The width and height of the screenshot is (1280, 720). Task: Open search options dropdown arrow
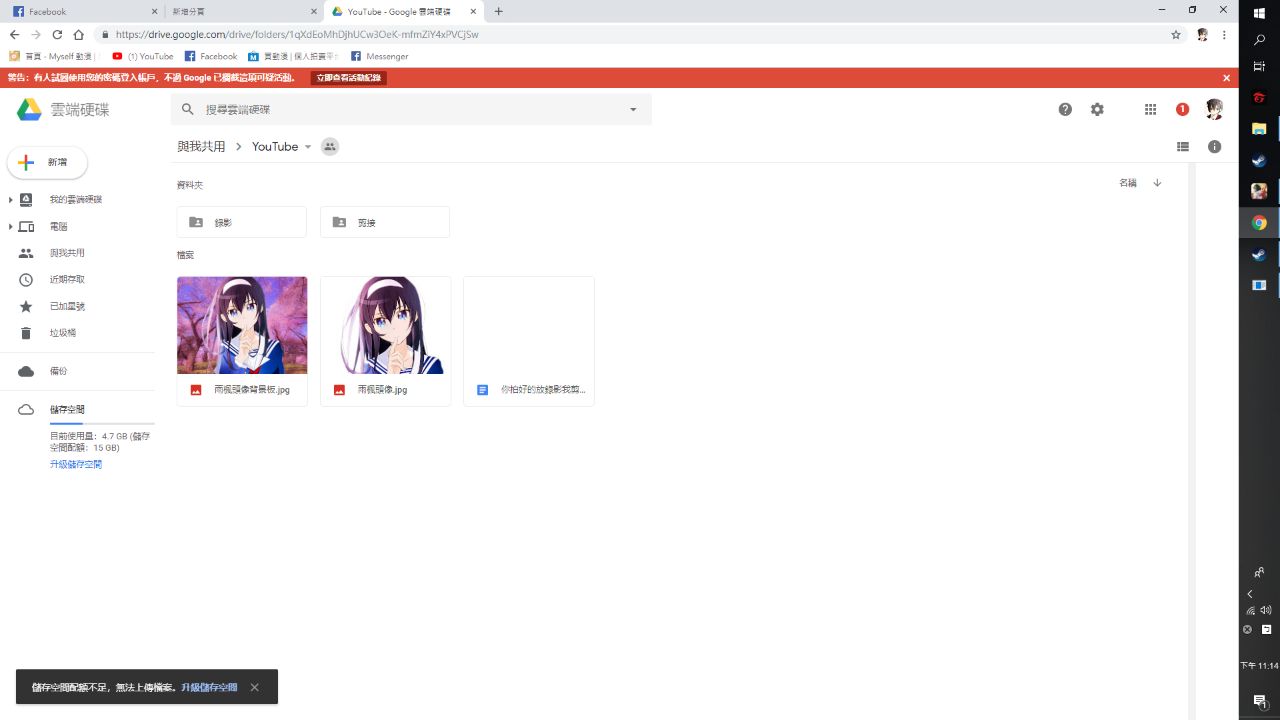pyautogui.click(x=633, y=109)
